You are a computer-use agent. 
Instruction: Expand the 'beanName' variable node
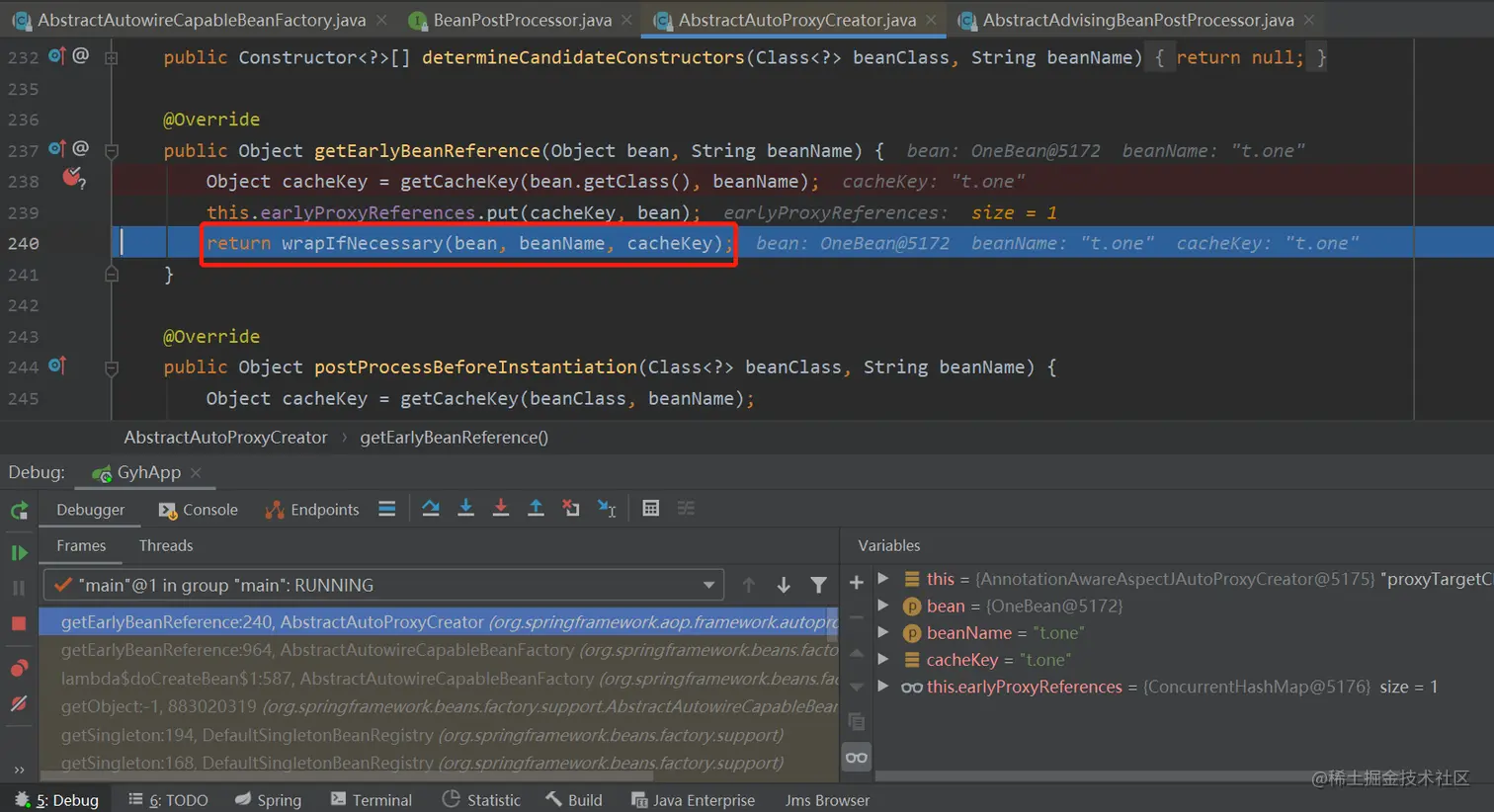(x=883, y=632)
